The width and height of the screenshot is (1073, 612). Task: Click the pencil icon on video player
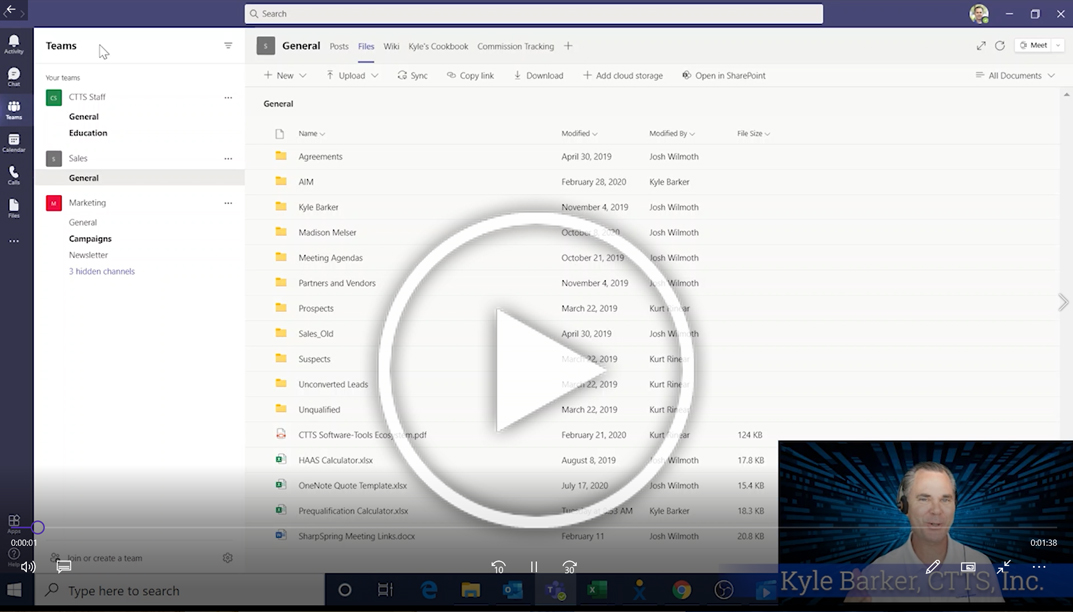tap(932, 567)
